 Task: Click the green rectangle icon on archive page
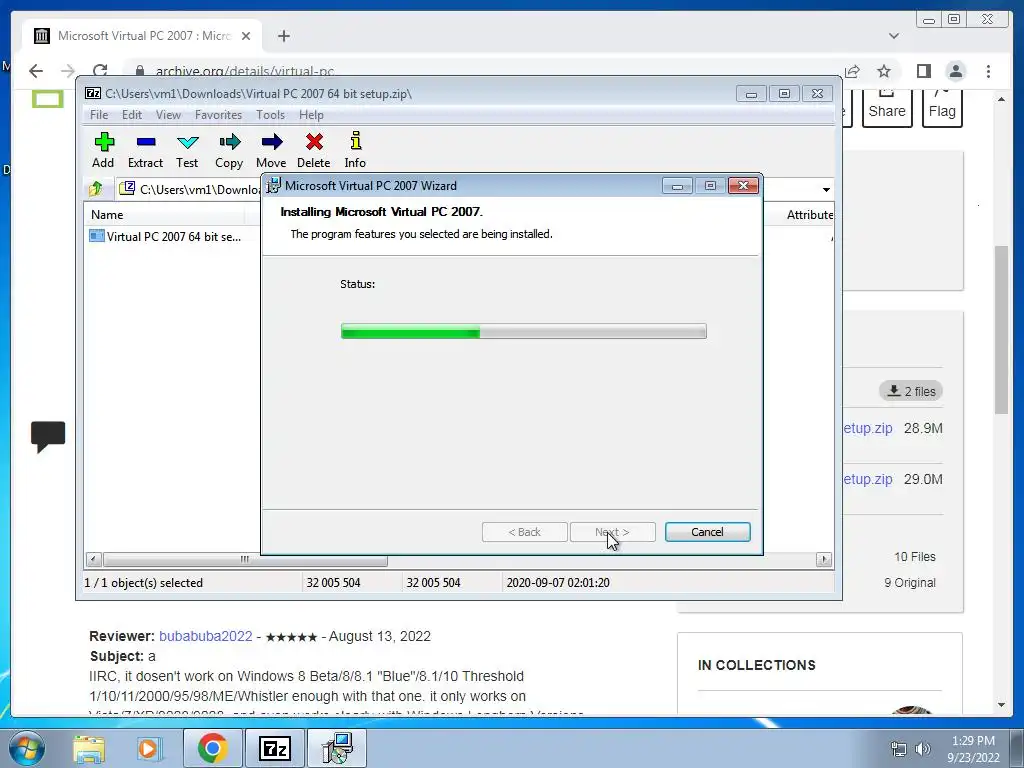48,99
